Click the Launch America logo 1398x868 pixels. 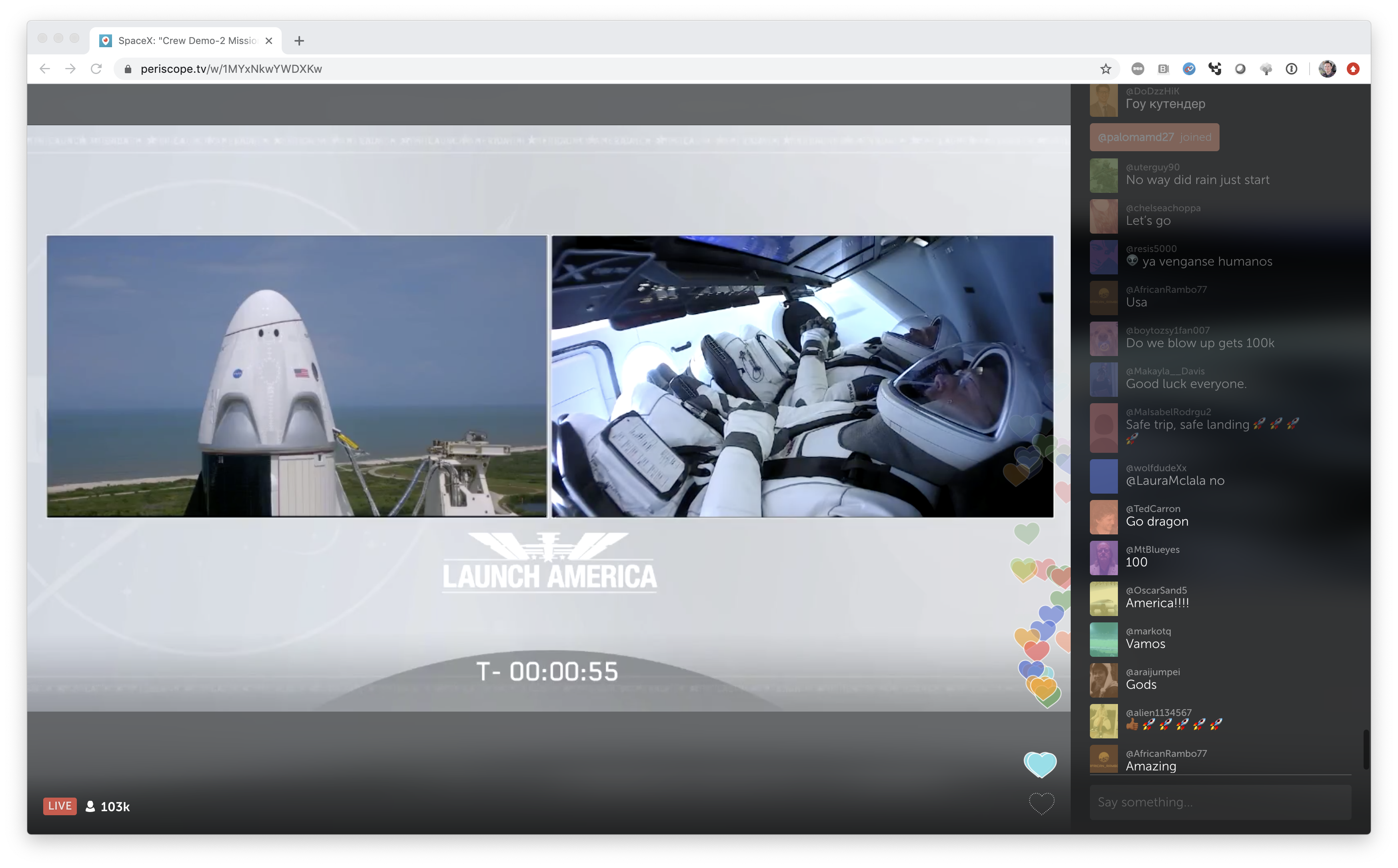(549, 562)
